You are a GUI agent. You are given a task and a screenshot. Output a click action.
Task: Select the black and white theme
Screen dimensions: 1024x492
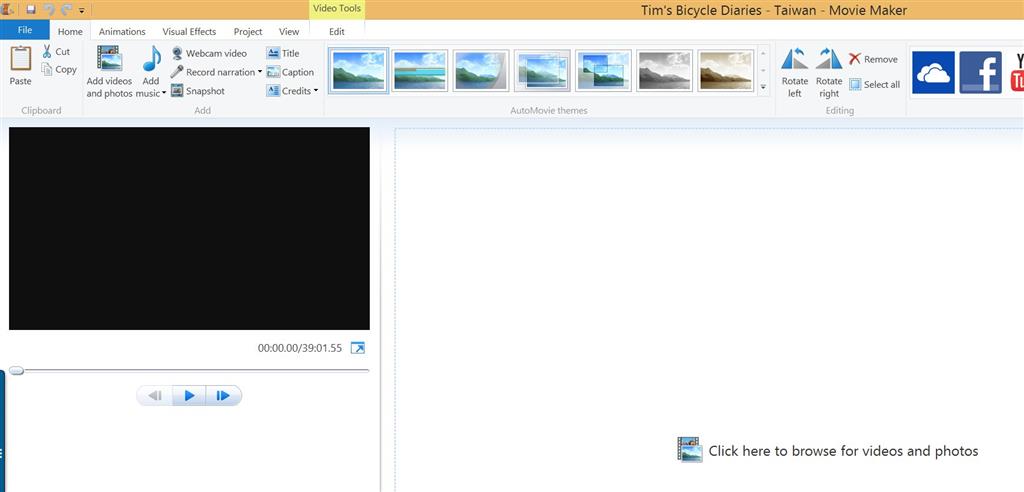tap(665, 71)
